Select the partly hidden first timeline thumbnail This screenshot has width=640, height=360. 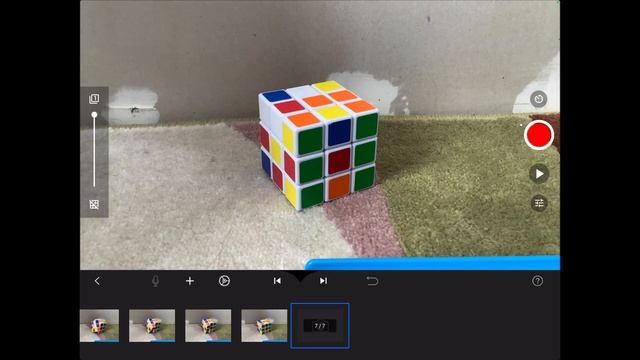point(100,325)
